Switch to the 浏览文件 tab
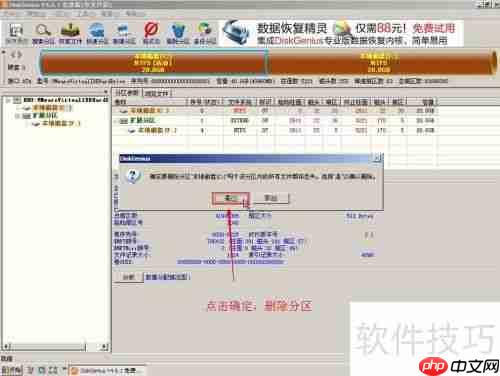 coord(157,93)
